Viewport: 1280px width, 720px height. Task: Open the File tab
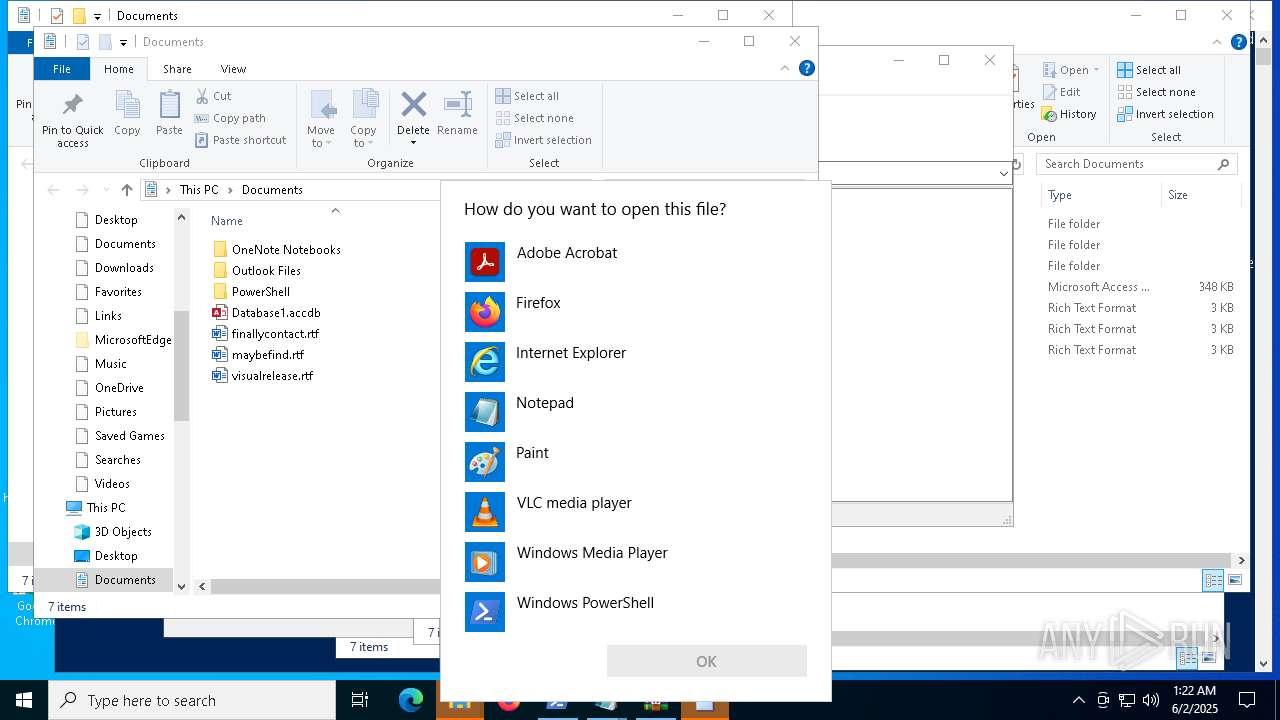(62, 69)
